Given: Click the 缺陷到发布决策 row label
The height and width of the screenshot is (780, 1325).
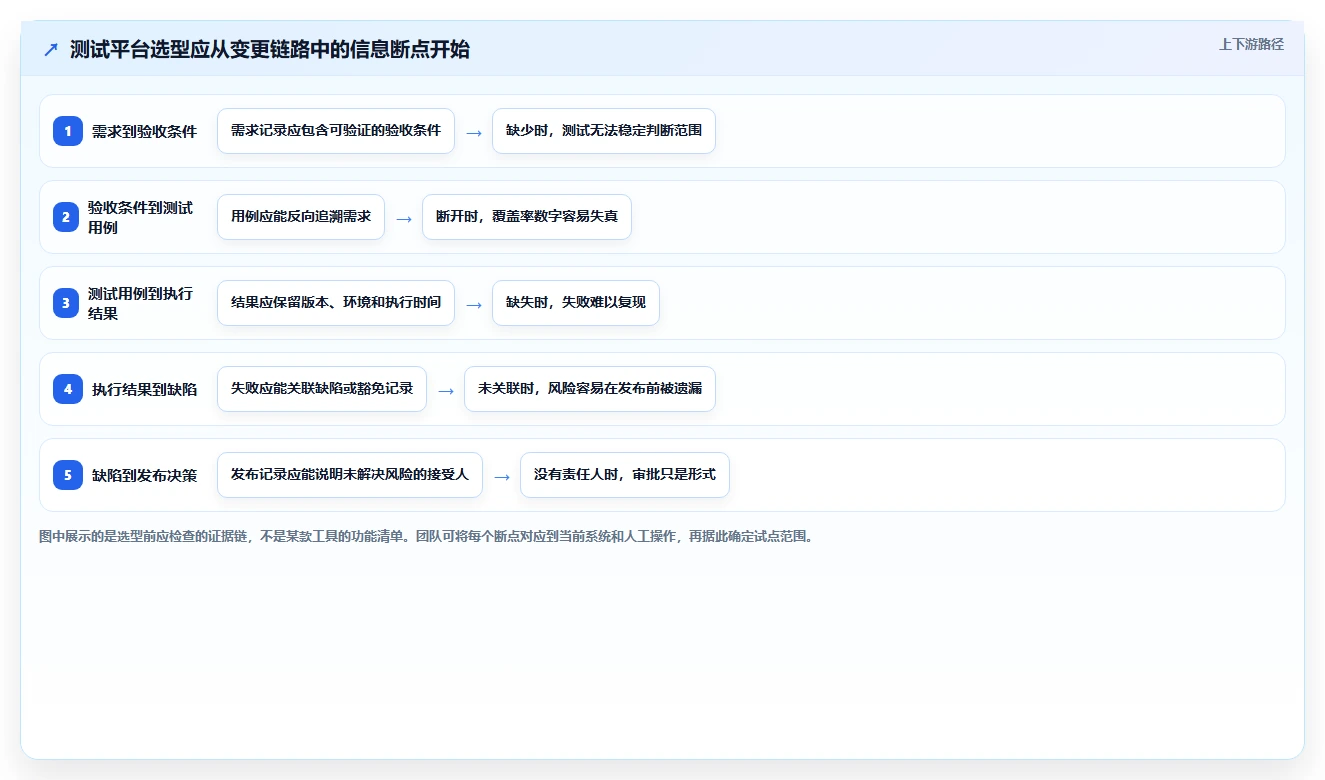Looking at the screenshot, I should click(x=144, y=475).
